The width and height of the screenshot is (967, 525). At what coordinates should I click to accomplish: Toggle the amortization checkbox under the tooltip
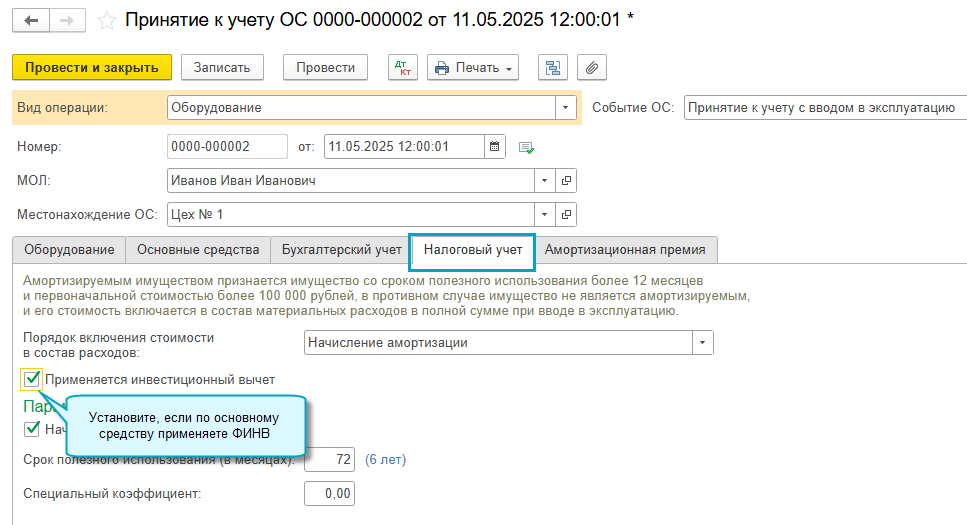coord(33,429)
